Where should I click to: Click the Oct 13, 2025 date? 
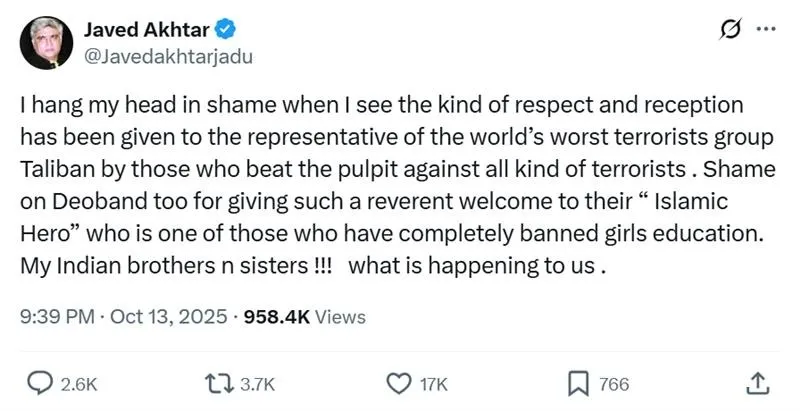162,317
